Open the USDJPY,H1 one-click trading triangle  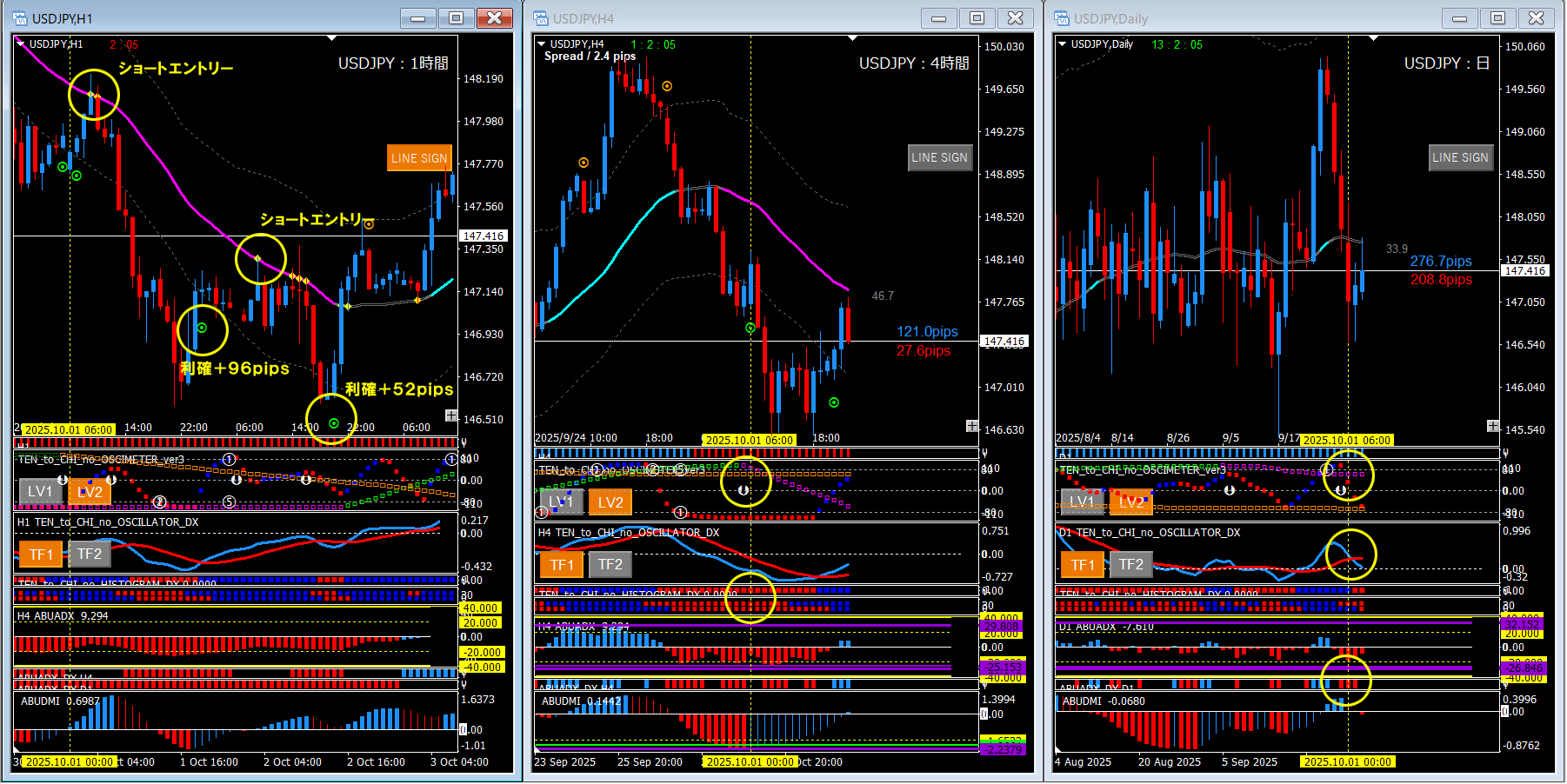[x=21, y=43]
